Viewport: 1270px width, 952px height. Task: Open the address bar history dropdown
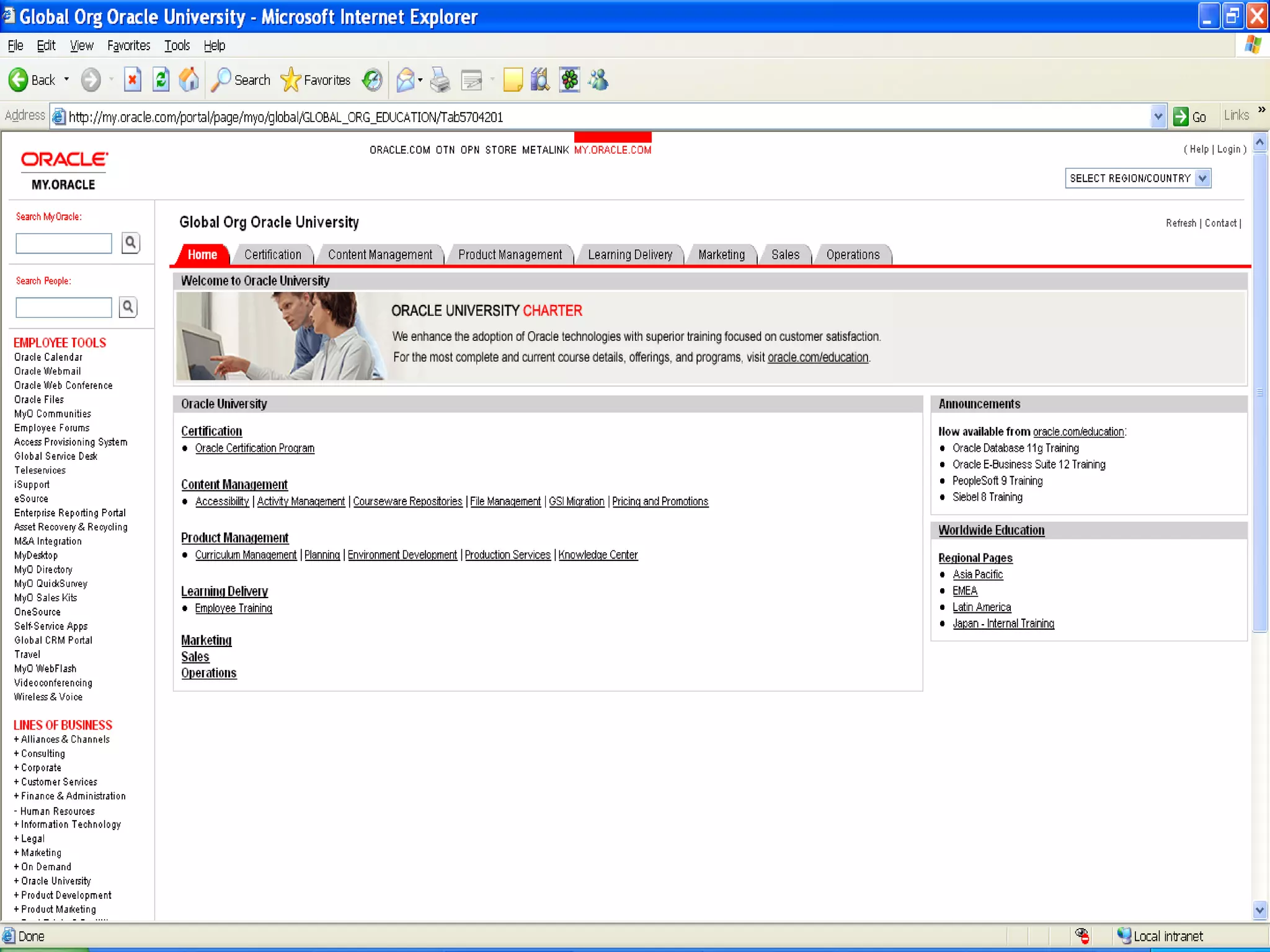[x=1157, y=117]
